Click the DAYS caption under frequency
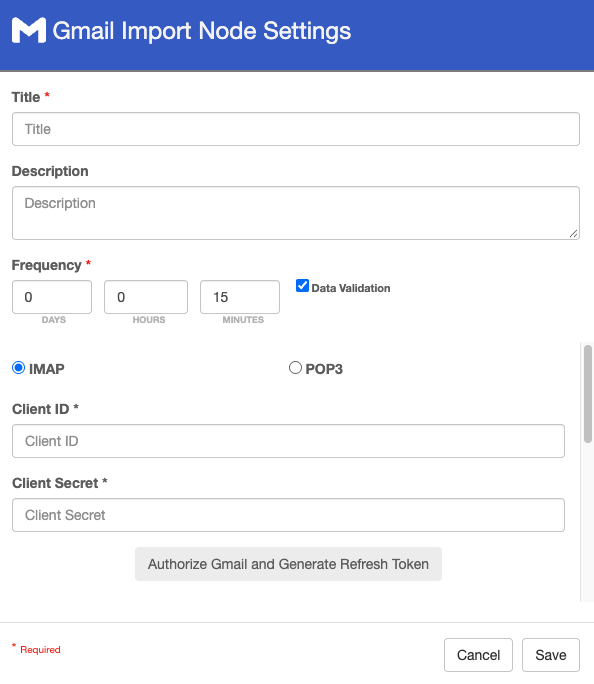This screenshot has height=684, width=594. click(x=54, y=320)
